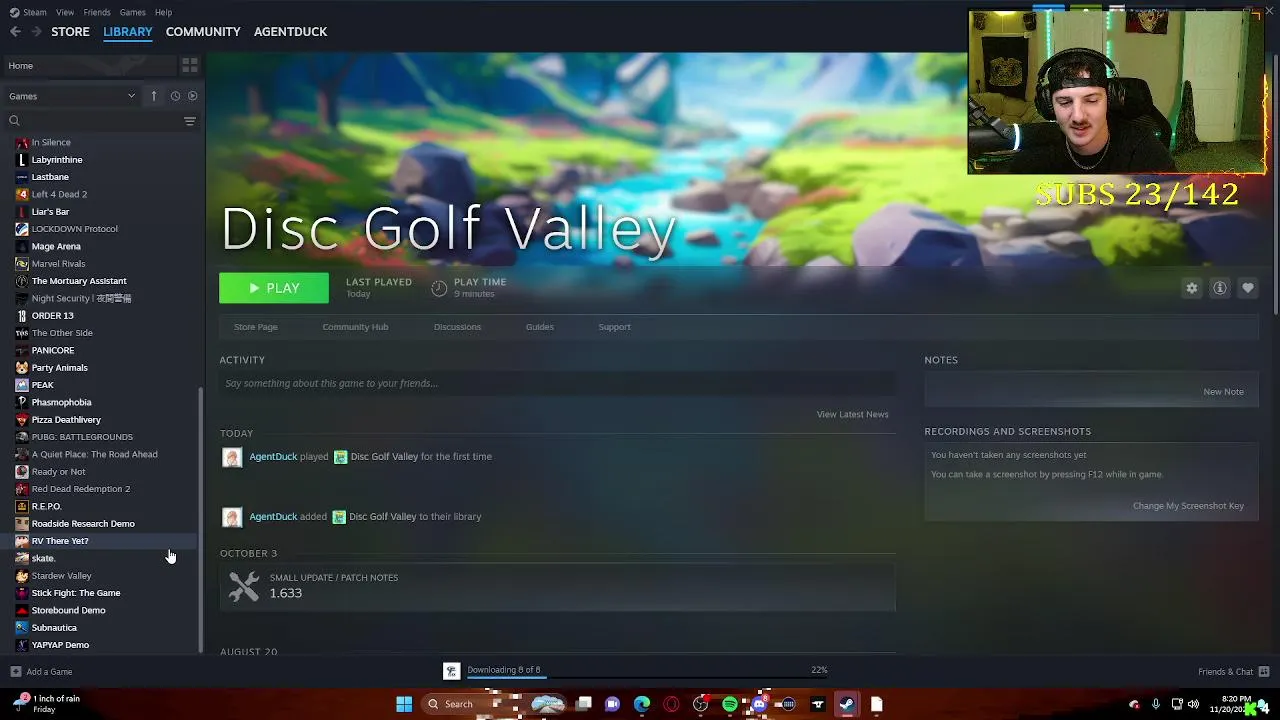Viewport: 1280px width, 720px height.
Task: Switch to STORE tab
Action: (70, 32)
